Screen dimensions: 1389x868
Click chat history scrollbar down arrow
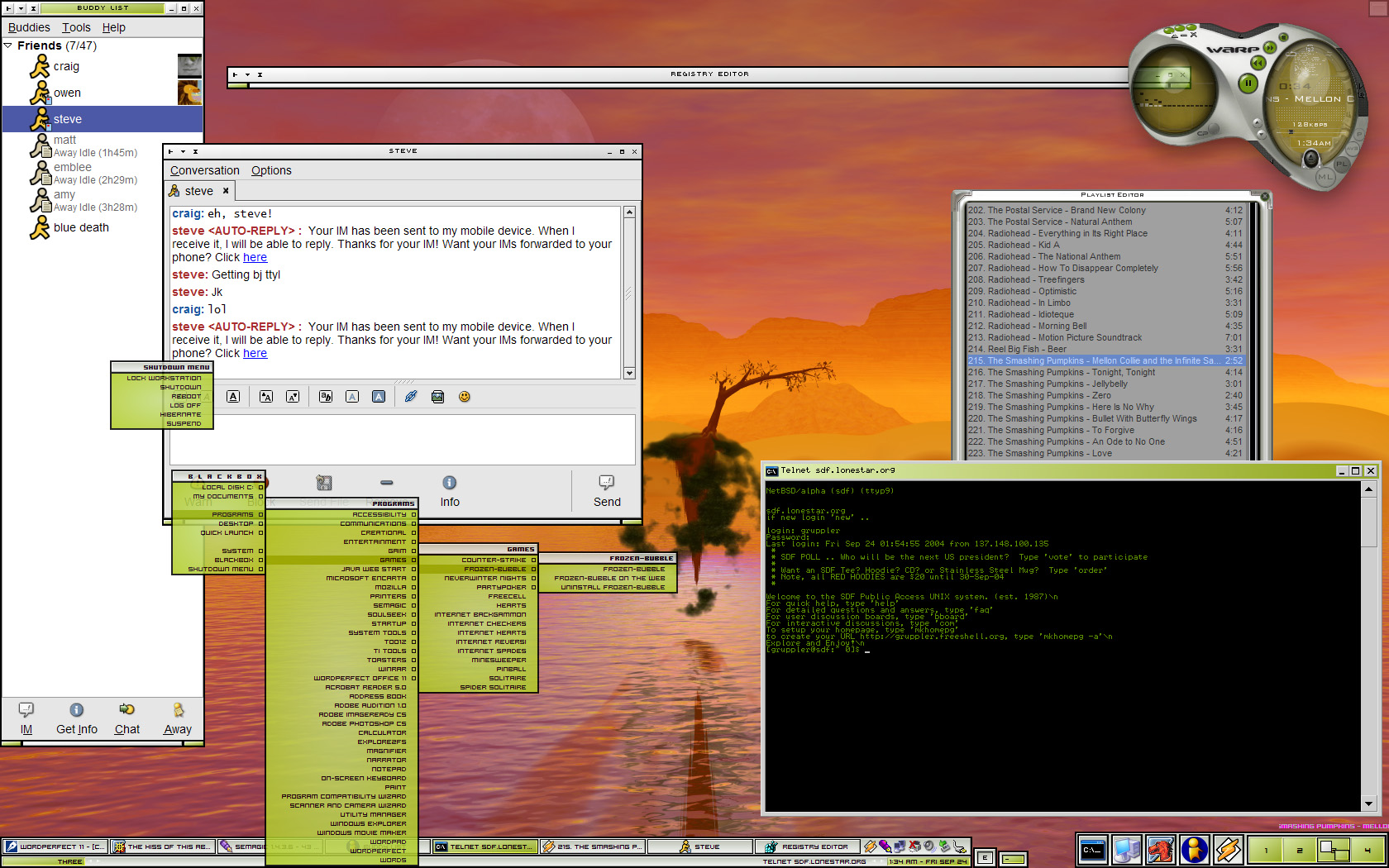coord(629,373)
